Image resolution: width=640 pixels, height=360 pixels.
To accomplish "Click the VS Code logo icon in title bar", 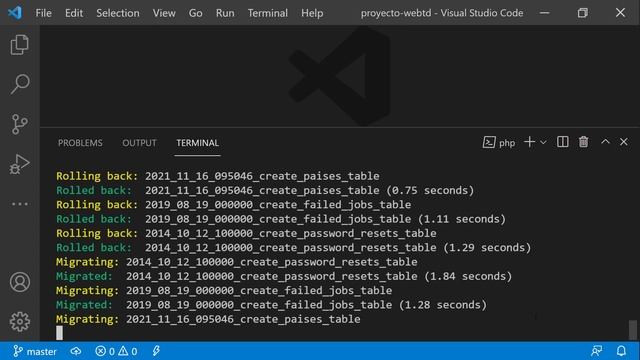I will [15, 13].
